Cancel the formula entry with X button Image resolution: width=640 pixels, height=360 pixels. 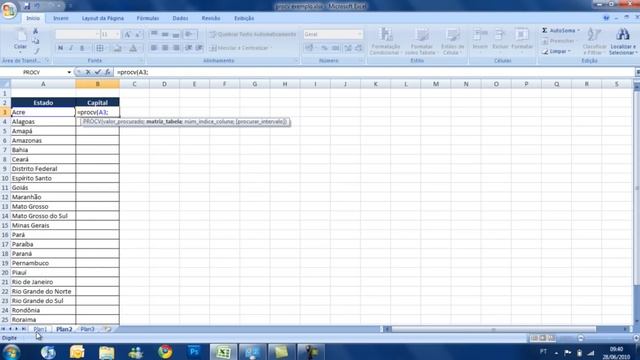(x=88, y=72)
